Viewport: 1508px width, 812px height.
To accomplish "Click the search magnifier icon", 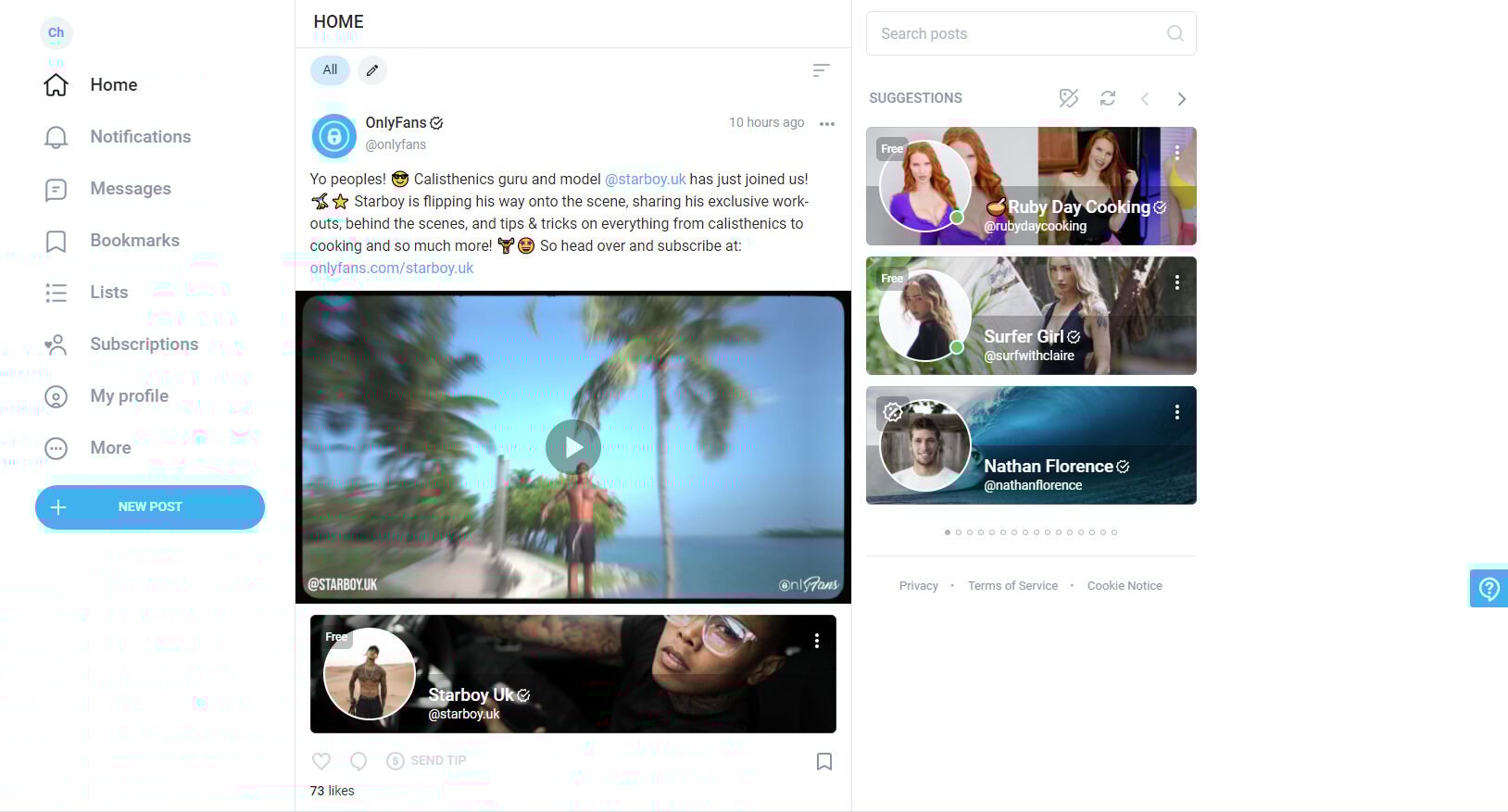I will [x=1175, y=33].
